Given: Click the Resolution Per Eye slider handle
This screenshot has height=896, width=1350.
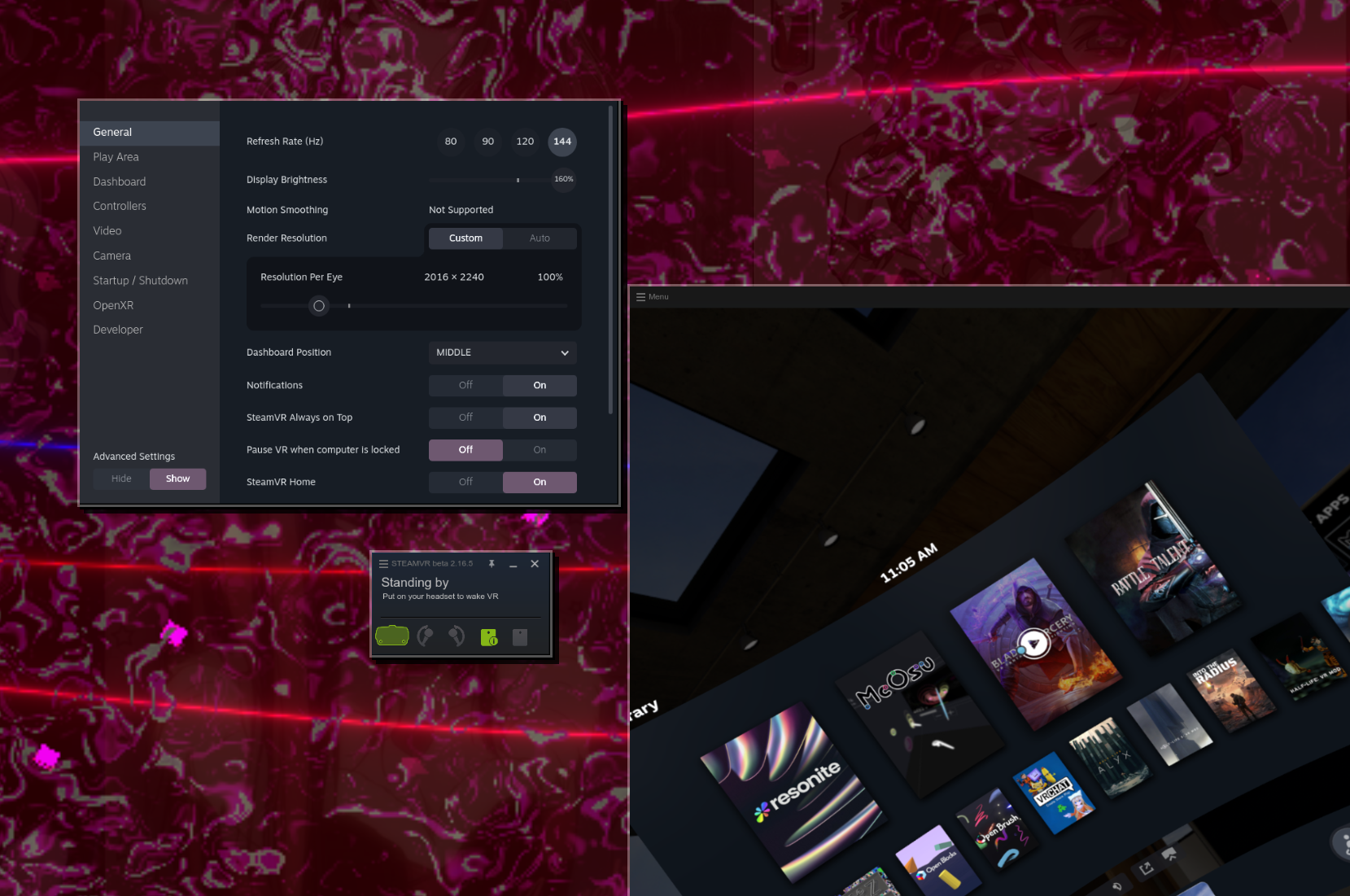Looking at the screenshot, I should click(x=319, y=306).
